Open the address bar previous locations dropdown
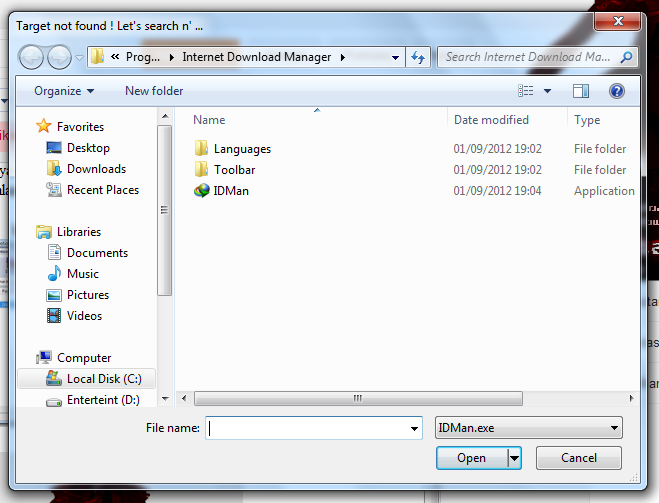The image size is (659, 503). (395, 57)
